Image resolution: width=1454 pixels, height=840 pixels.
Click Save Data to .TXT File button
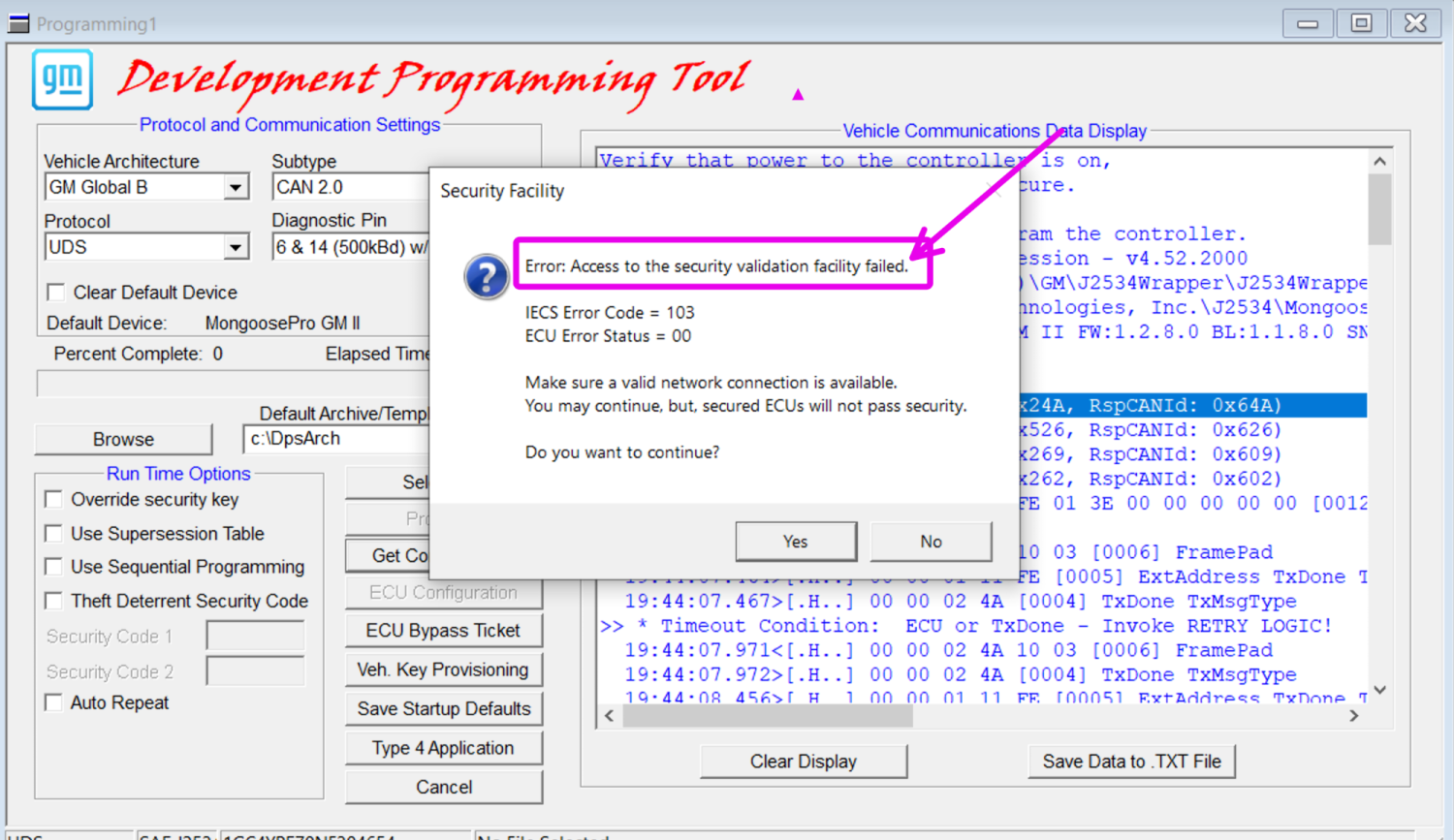[x=1132, y=762]
